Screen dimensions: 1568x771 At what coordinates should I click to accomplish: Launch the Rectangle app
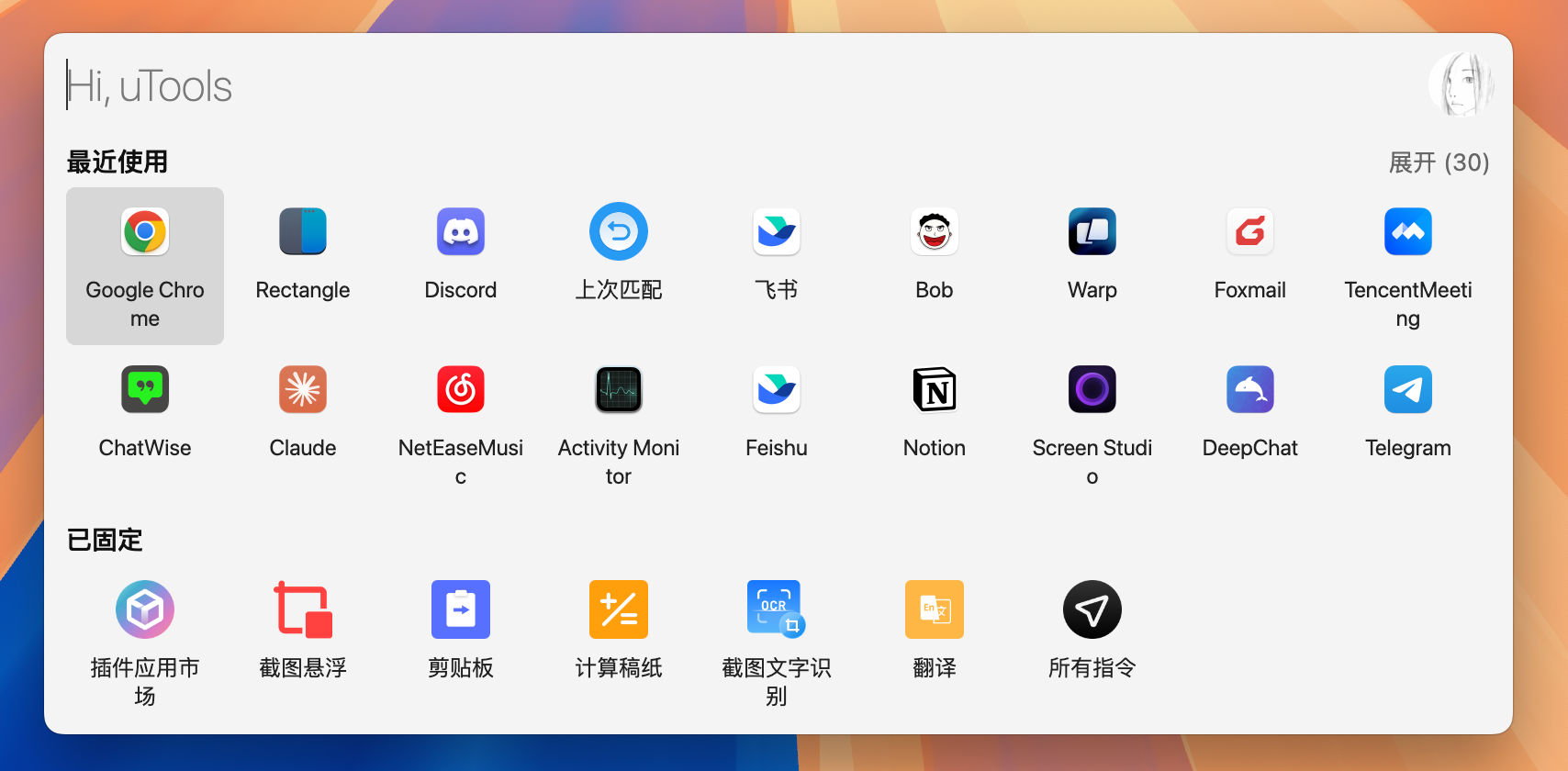(x=303, y=232)
